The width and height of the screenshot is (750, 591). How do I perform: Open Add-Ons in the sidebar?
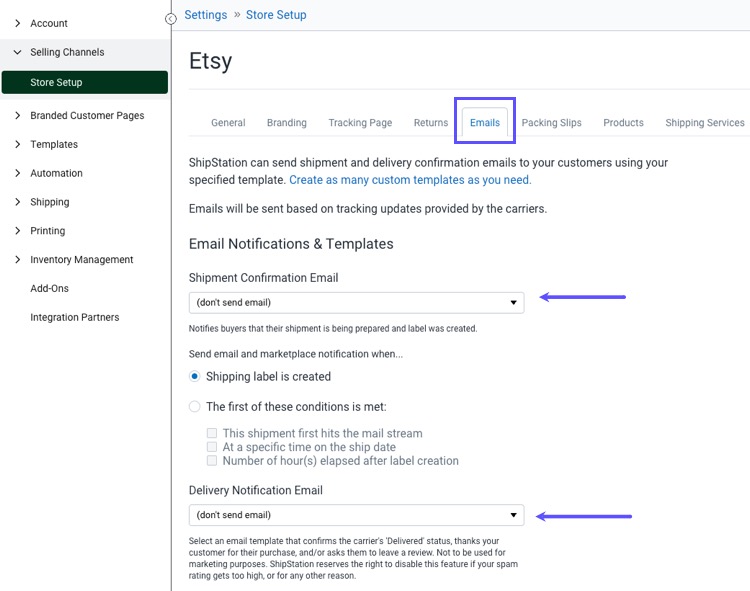50,289
